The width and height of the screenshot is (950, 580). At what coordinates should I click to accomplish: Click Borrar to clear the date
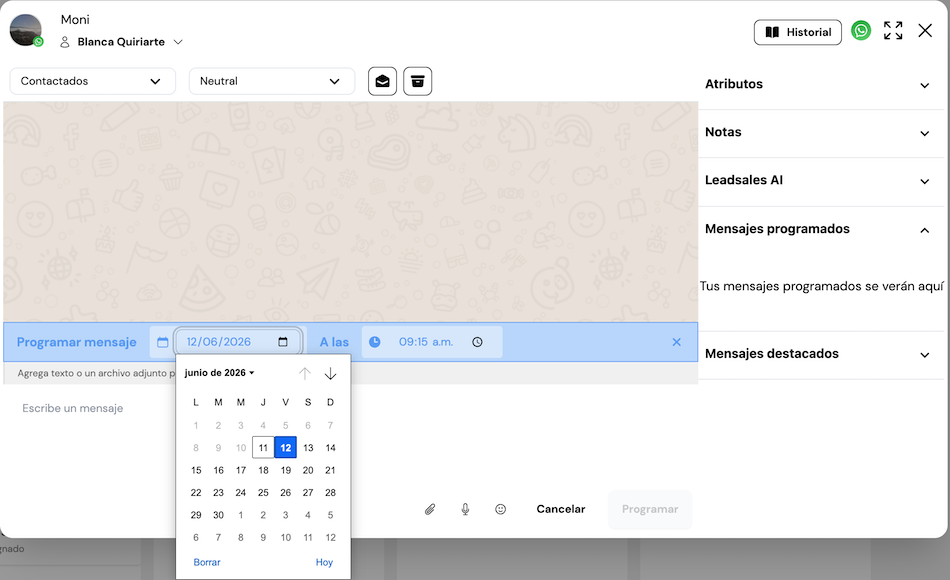tap(207, 562)
